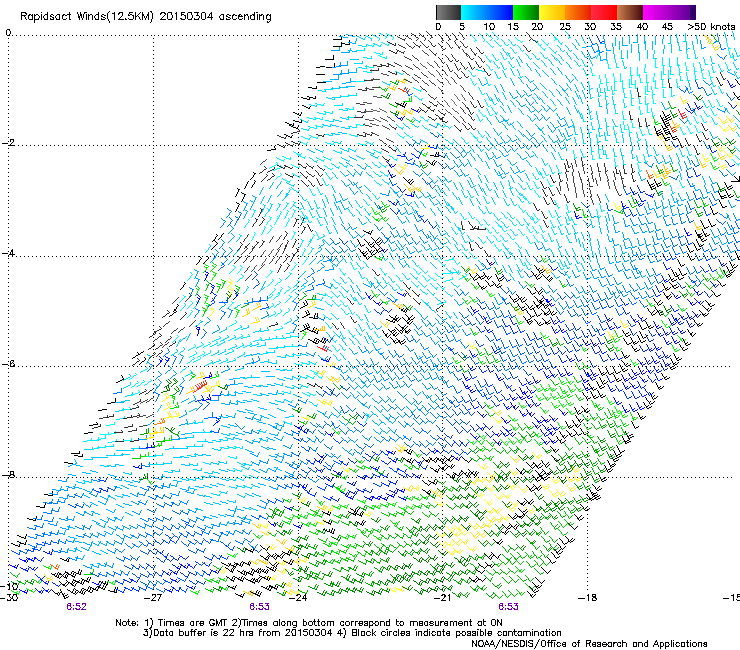The image size is (740, 650).
Task: Click the 'Rapidsact Winds(12.5KM) 20150304 ascending' title
Action: (145, 17)
